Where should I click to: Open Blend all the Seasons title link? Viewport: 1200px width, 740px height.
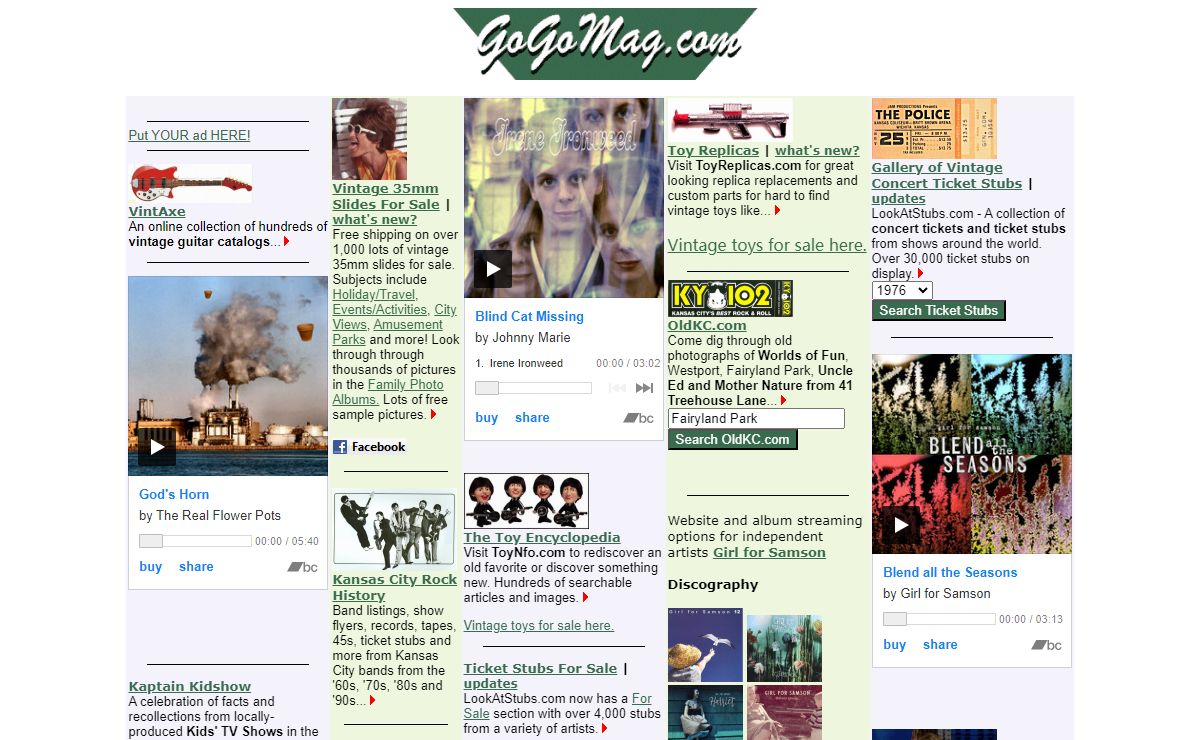point(950,572)
